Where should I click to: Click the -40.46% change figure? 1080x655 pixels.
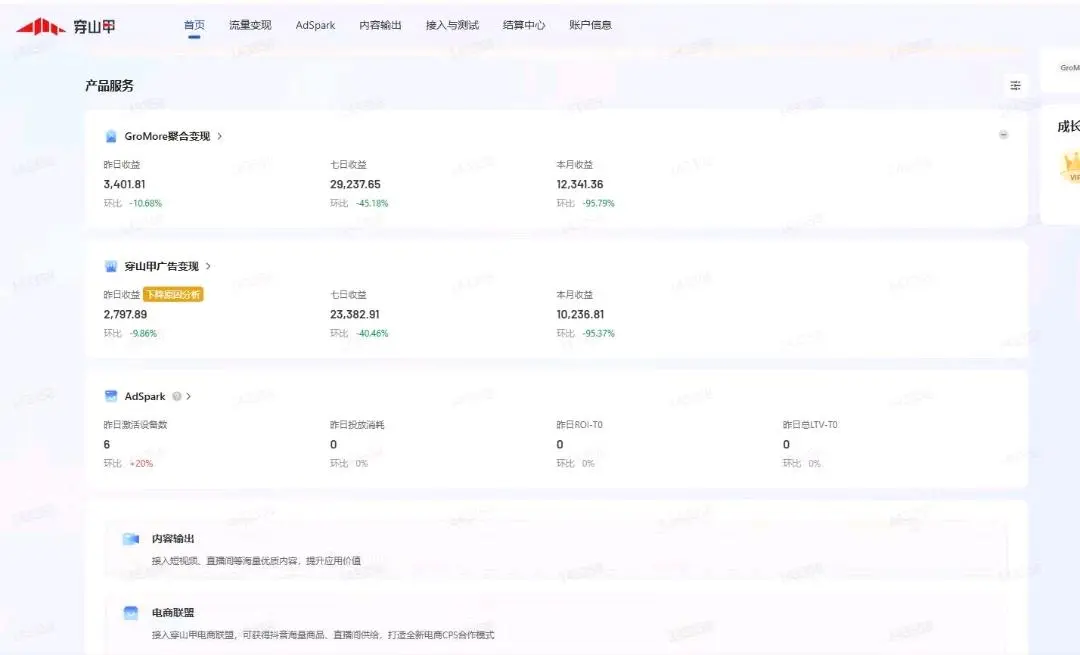[373, 333]
